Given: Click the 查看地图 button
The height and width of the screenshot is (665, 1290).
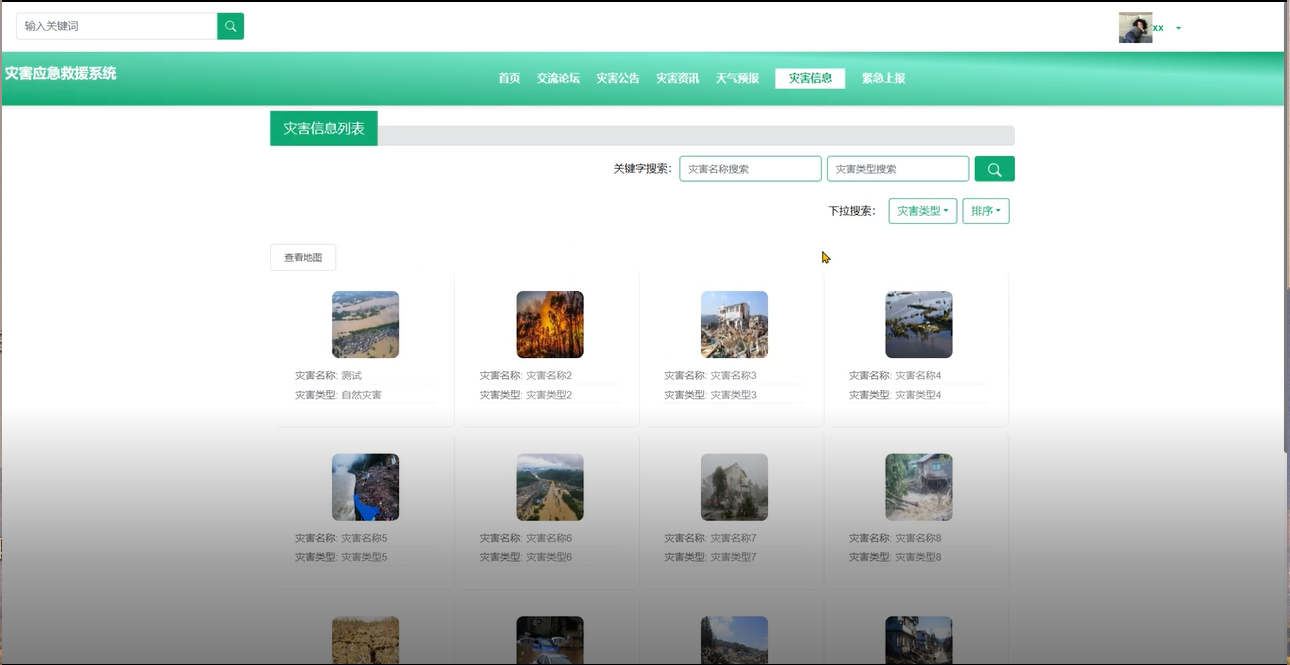Looking at the screenshot, I should [303, 257].
